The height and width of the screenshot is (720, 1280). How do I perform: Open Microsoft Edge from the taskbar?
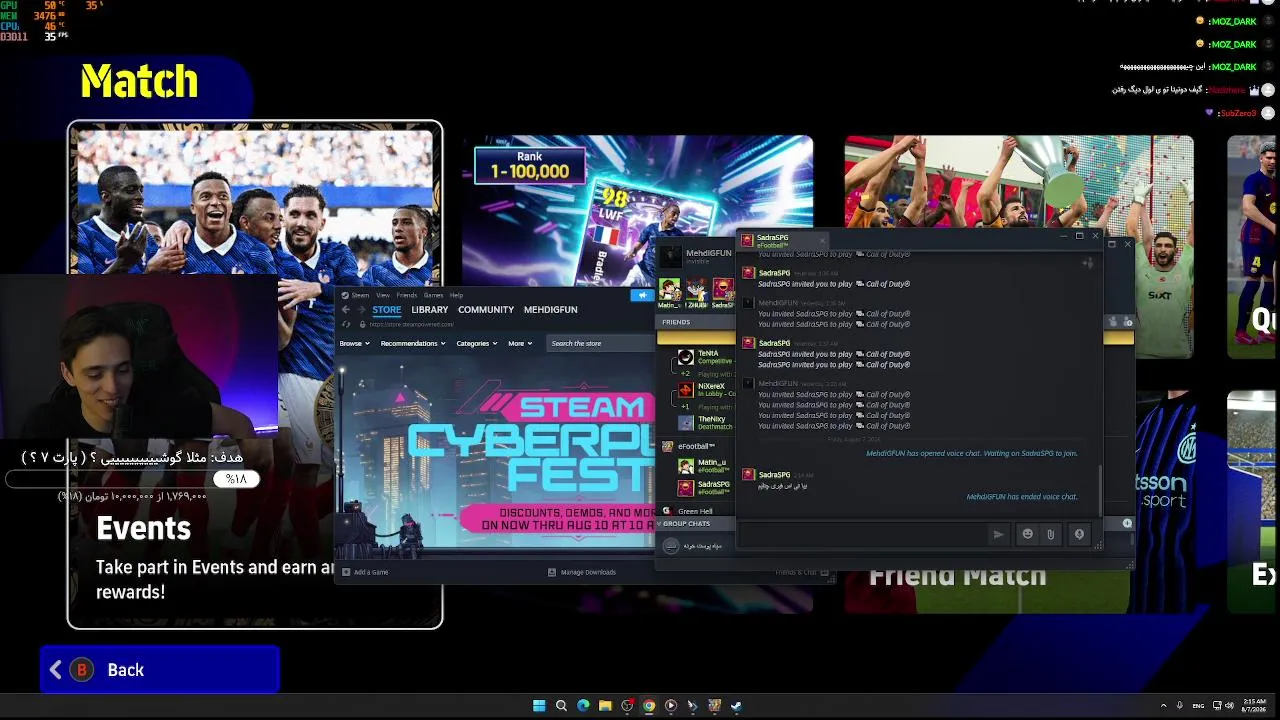pyautogui.click(x=583, y=706)
